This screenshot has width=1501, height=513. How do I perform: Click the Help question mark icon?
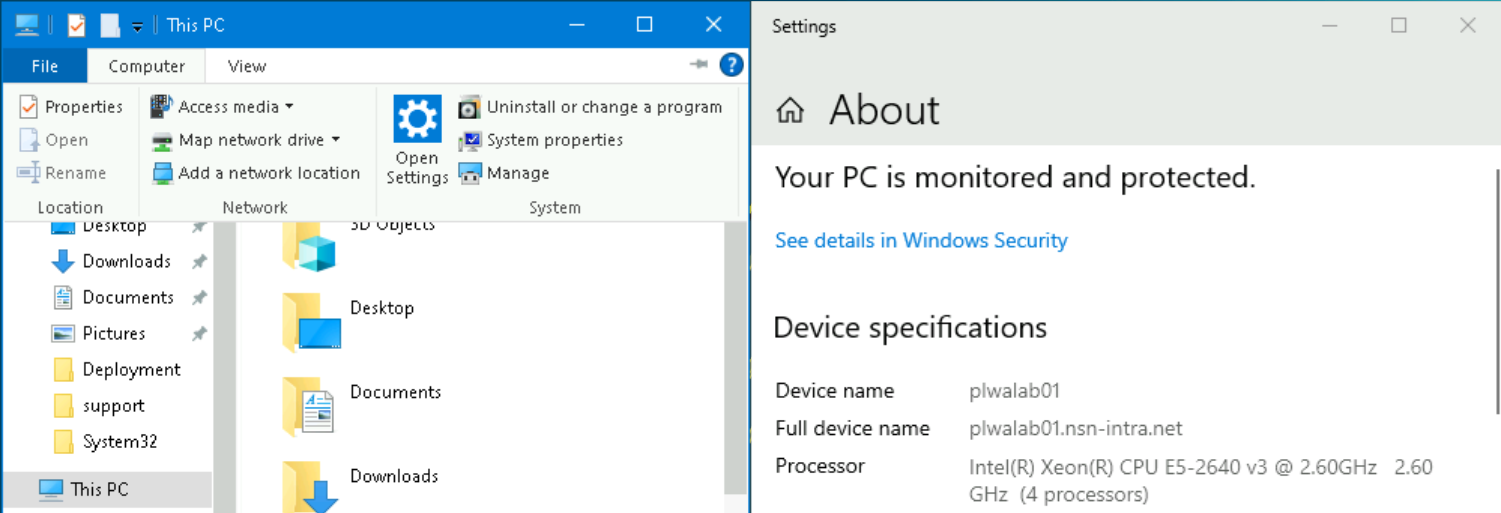(731, 66)
